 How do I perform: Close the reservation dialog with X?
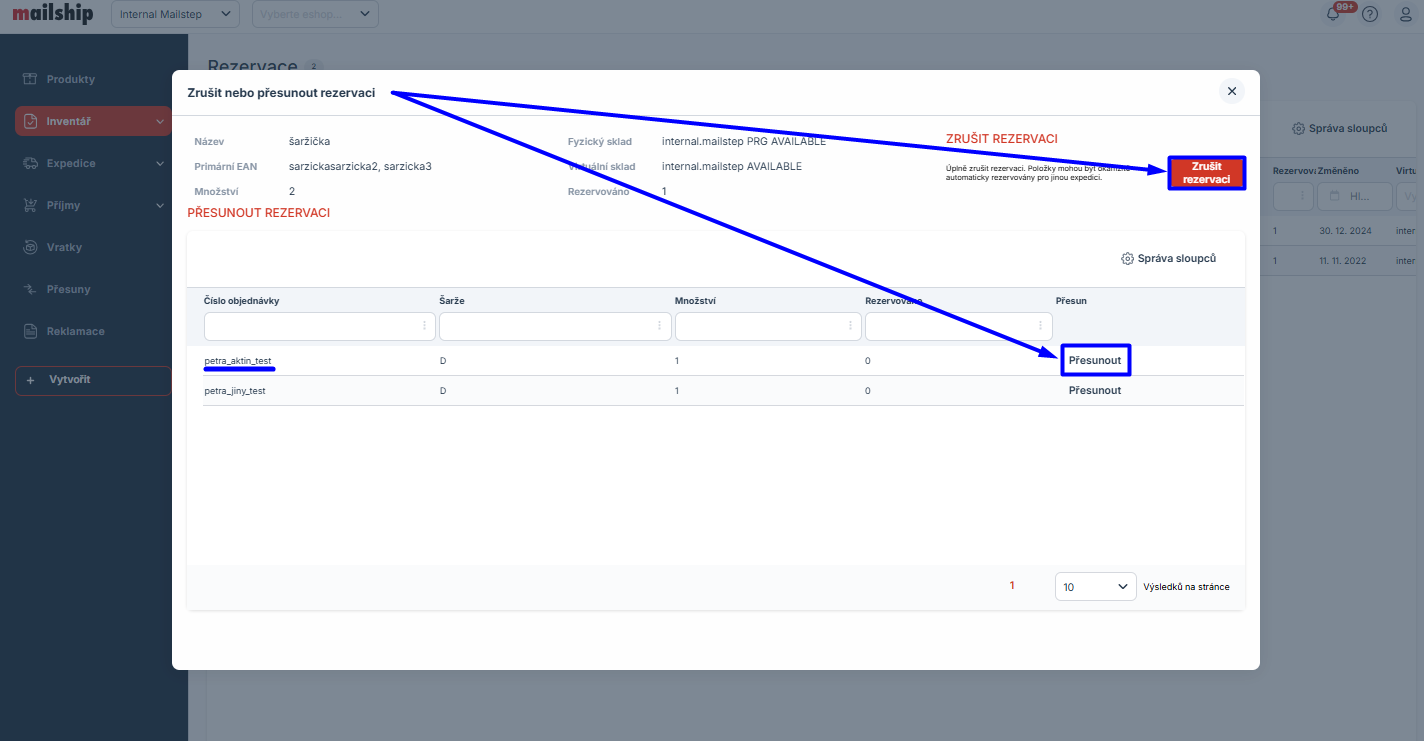(1231, 91)
